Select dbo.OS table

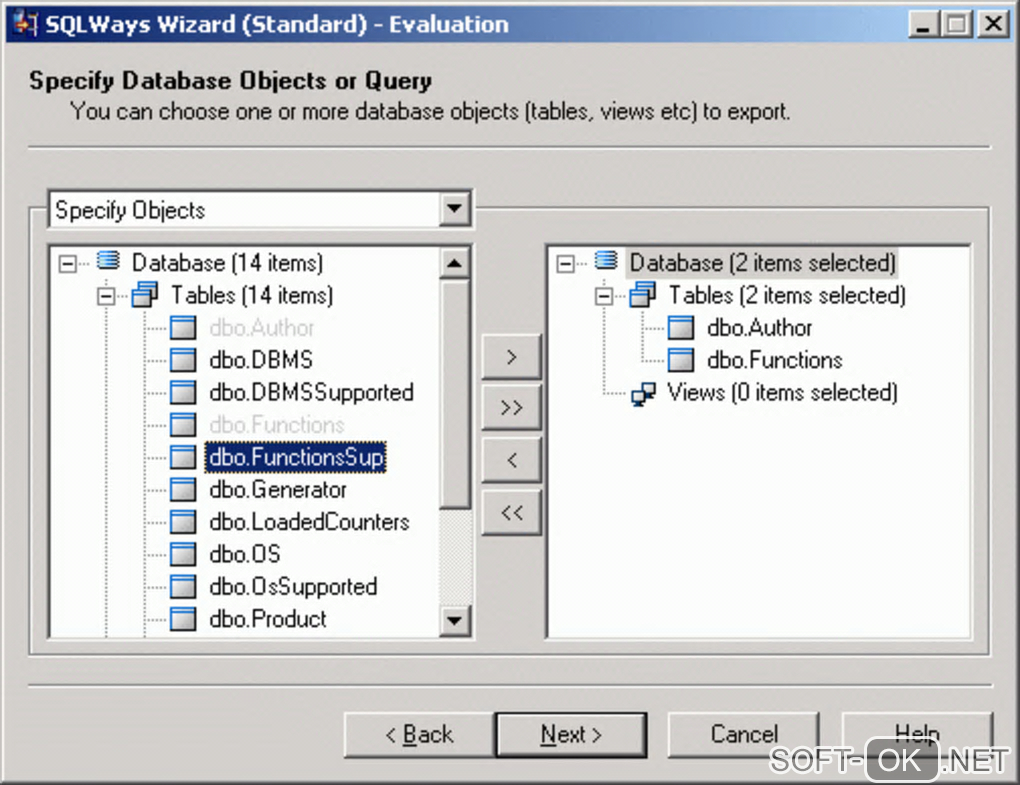pos(245,554)
